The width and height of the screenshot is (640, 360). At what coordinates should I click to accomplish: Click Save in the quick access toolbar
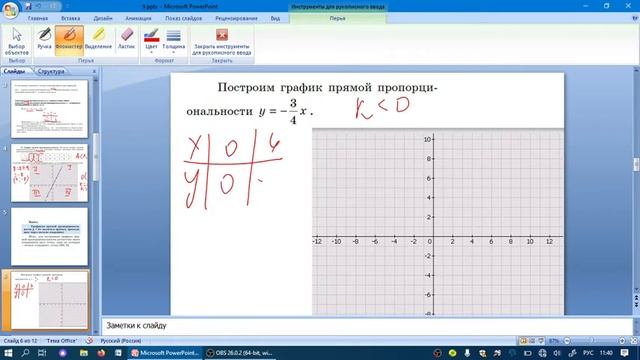pos(28,6)
